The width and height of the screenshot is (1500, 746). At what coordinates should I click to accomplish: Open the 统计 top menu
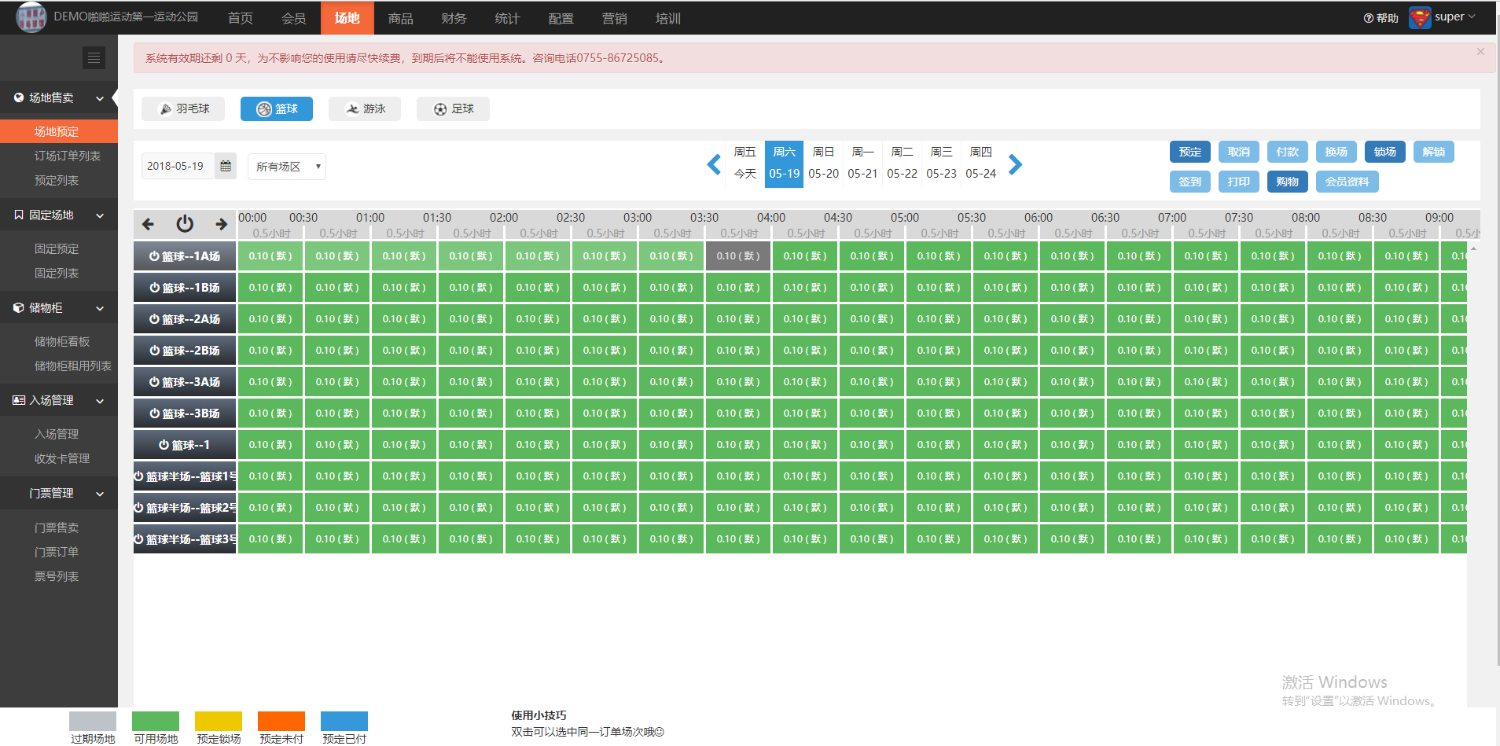[507, 18]
